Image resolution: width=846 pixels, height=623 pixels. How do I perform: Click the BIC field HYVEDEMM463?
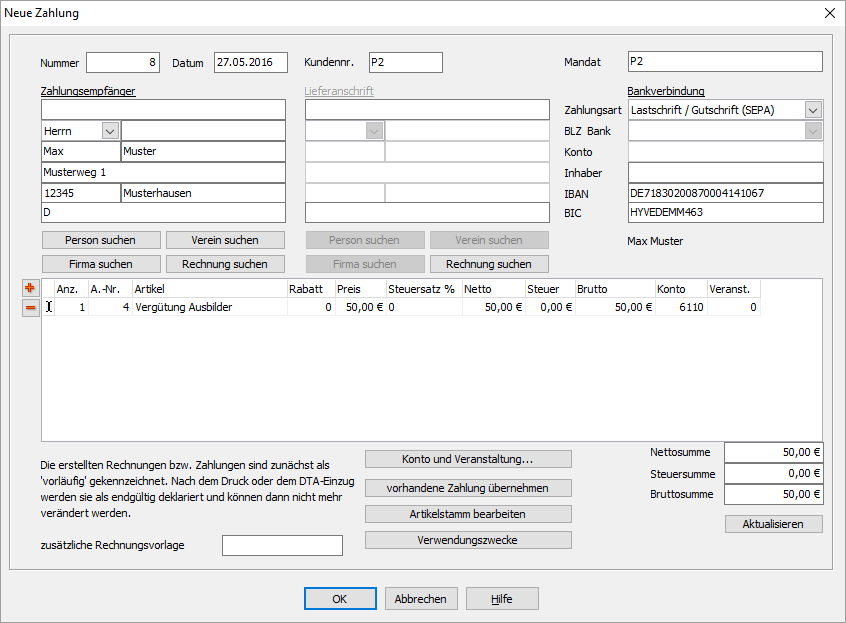pos(726,213)
